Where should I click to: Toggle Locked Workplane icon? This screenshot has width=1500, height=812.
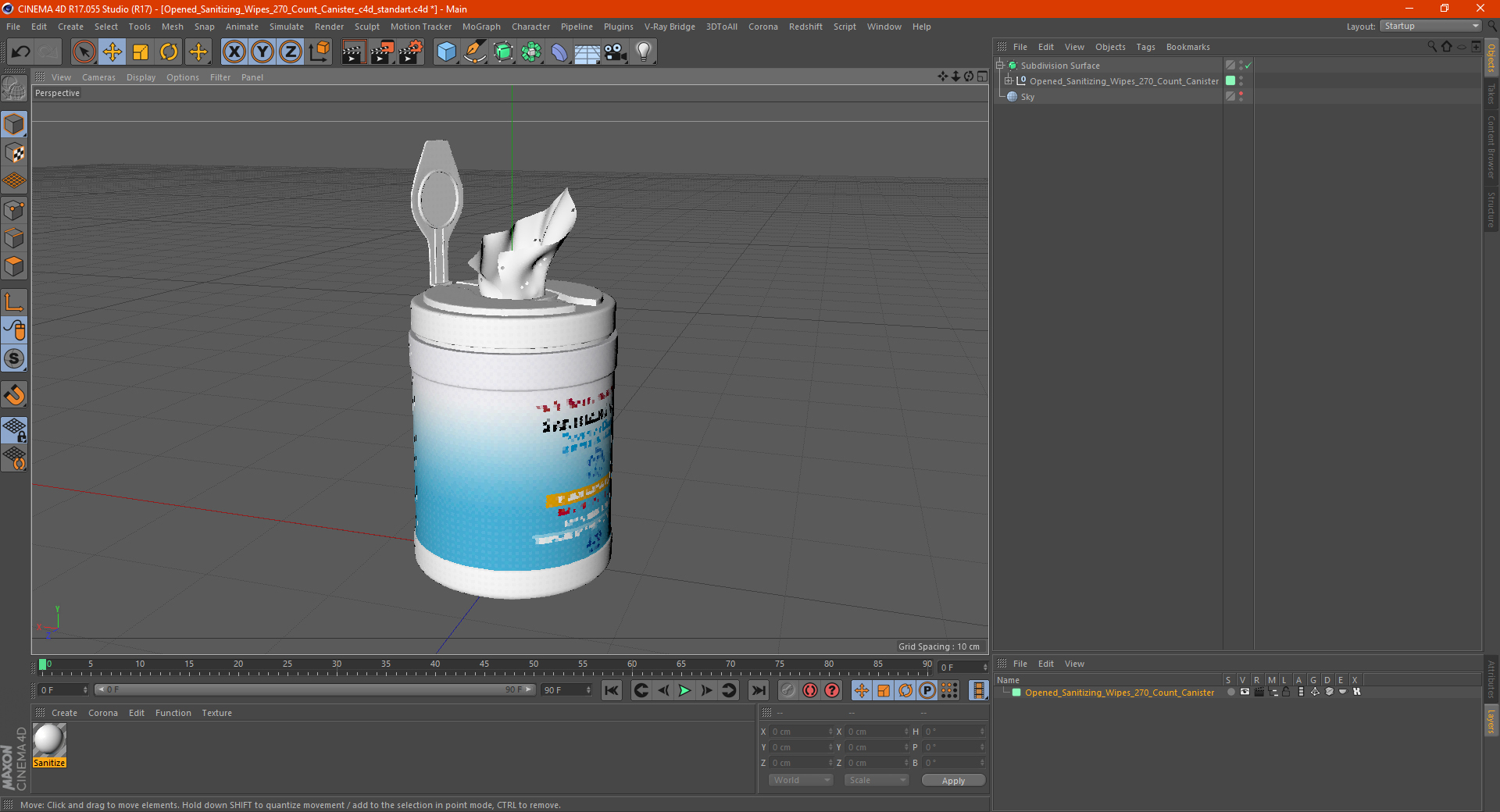[x=14, y=429]
